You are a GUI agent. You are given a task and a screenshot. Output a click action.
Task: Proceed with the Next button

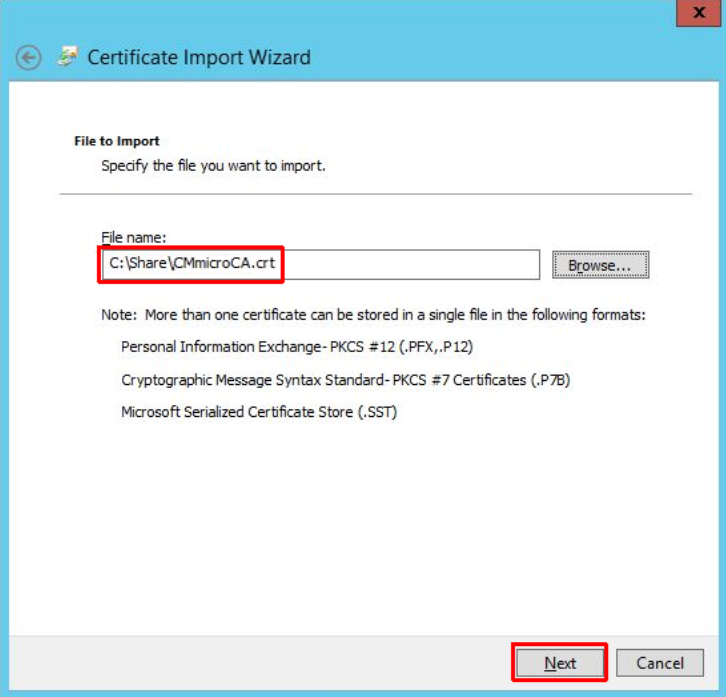point(560,663)
